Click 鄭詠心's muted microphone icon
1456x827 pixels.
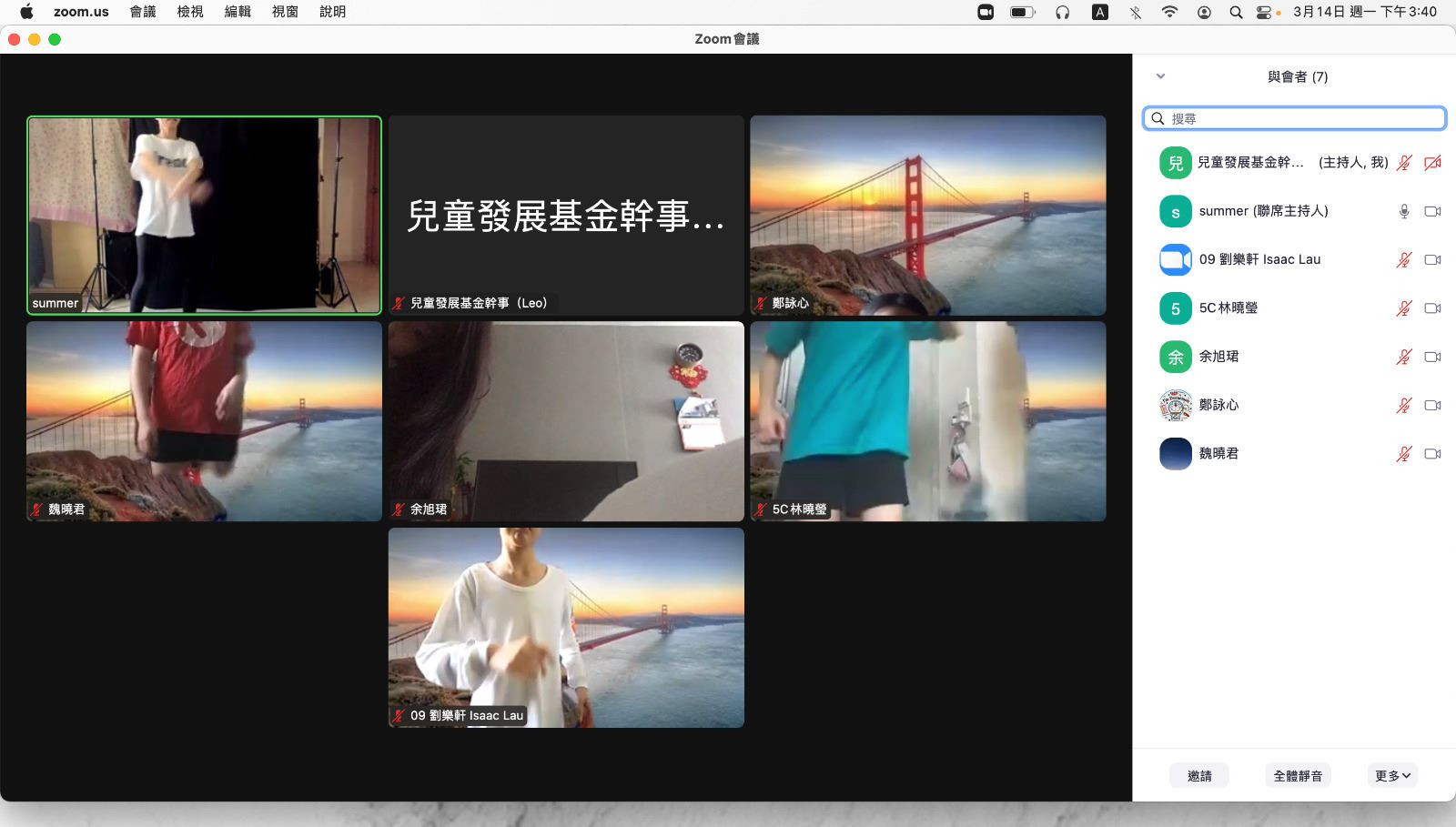pos(1404,405)
